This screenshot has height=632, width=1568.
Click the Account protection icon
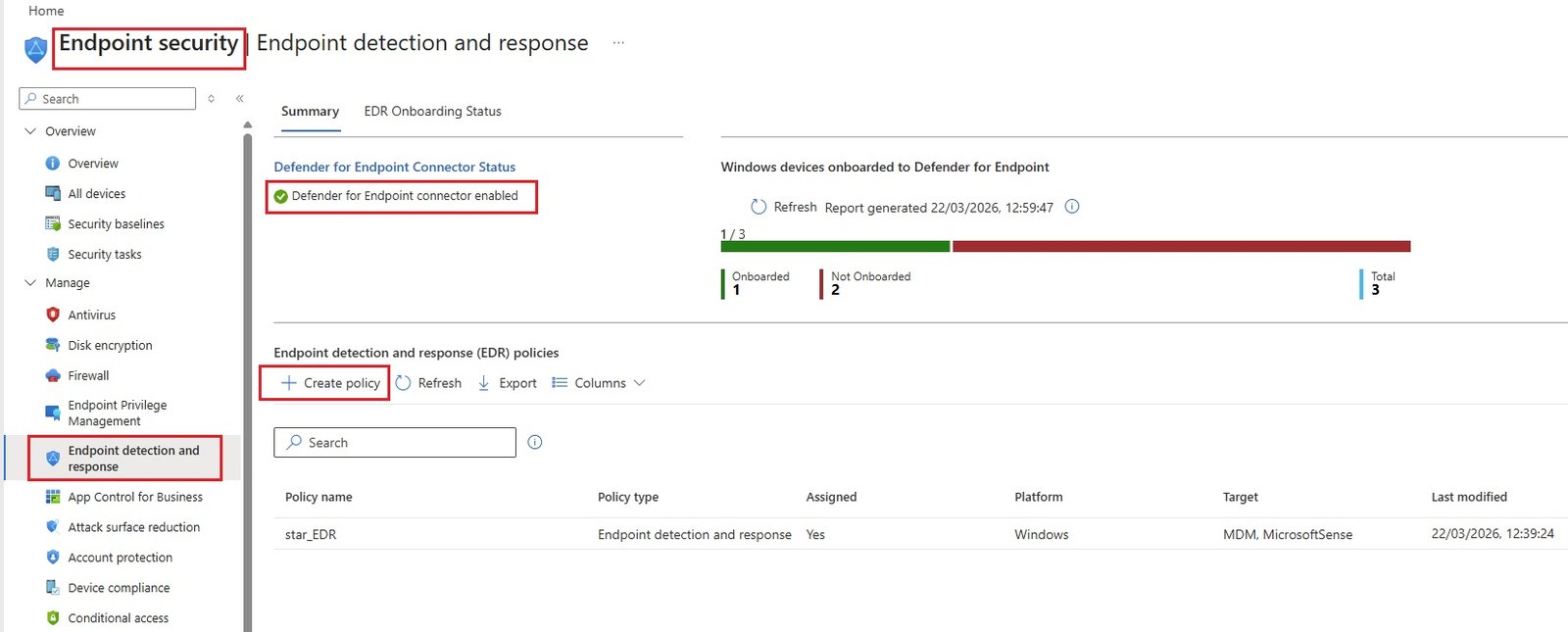pos(53,558)
